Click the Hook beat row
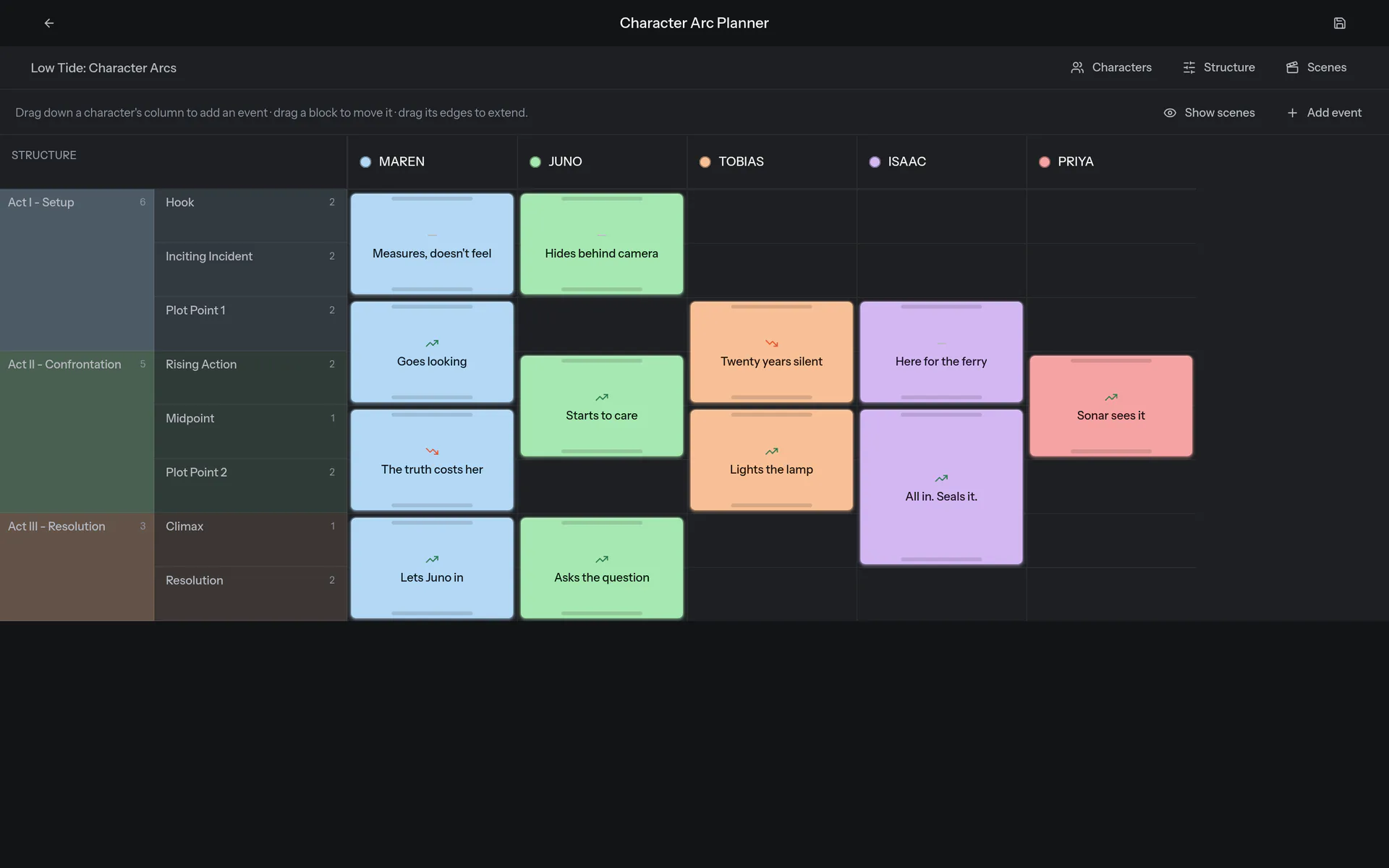This screenshot has height=868, width=1389. (250, 216)
